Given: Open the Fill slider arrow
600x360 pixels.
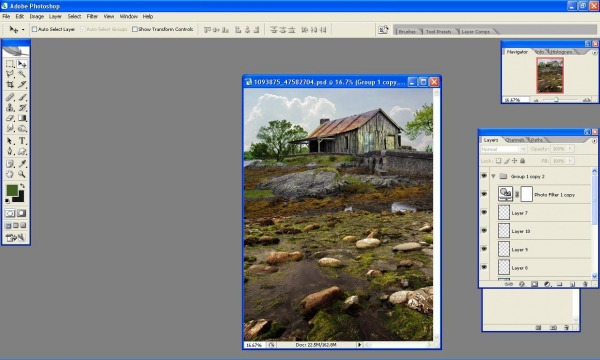Looking at the screenshot, I should [x=570, y=161].
